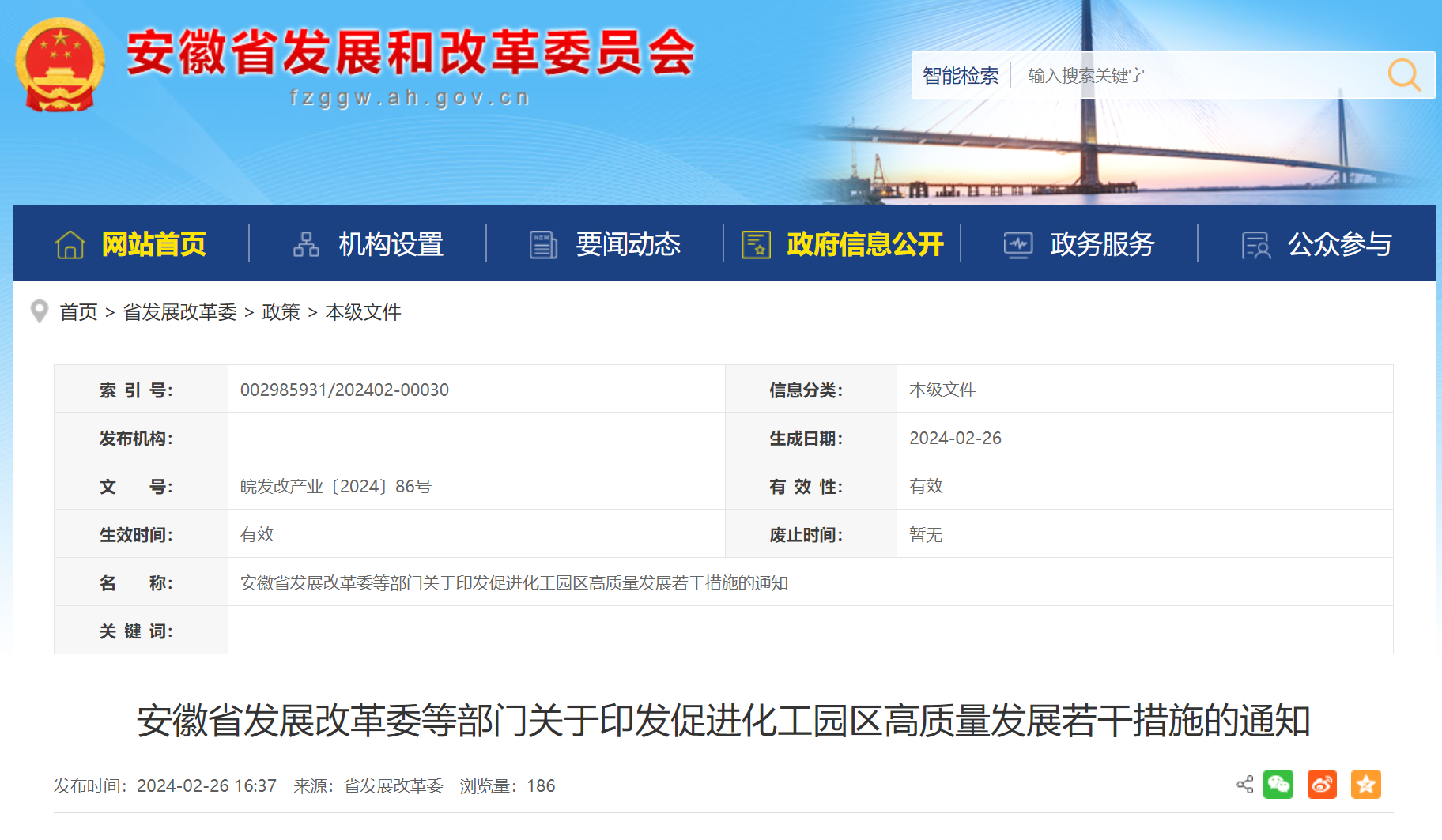This screenshot has height=840, width=1442.
Task: Click the WeChat share icon
Action: (1278, 785)
